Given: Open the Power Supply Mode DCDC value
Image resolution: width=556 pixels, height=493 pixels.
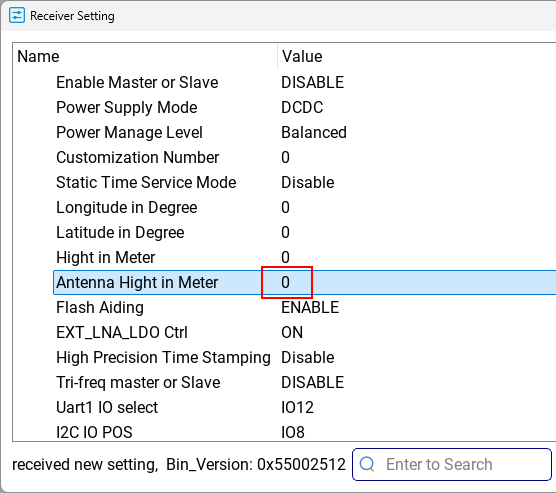Looking at the screenshot, I should point(302,107).
